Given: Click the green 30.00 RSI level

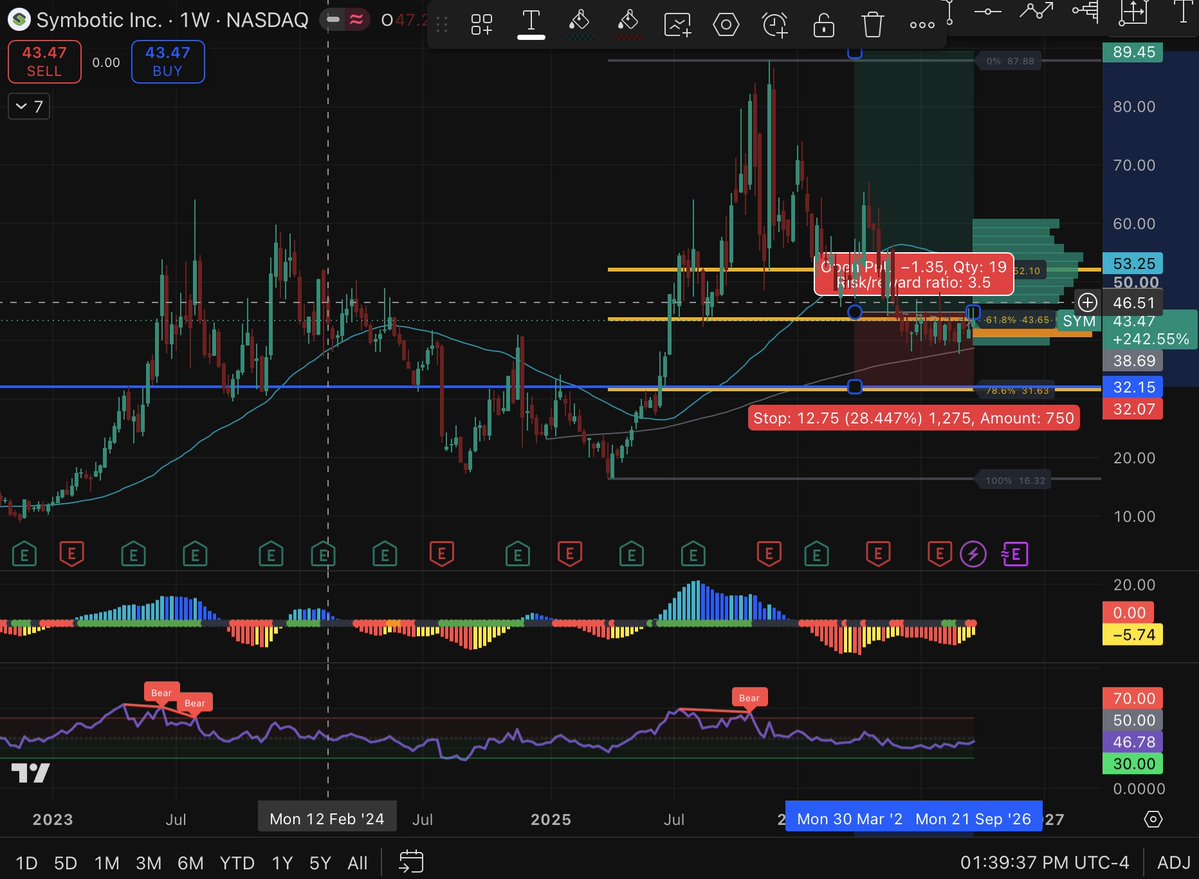Looking at the screenshot, I should [x=1133, y=764].
